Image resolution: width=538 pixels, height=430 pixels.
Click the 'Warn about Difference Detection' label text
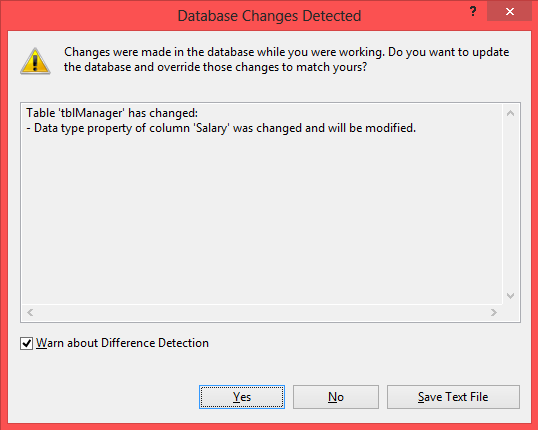(x=122, y=343)
